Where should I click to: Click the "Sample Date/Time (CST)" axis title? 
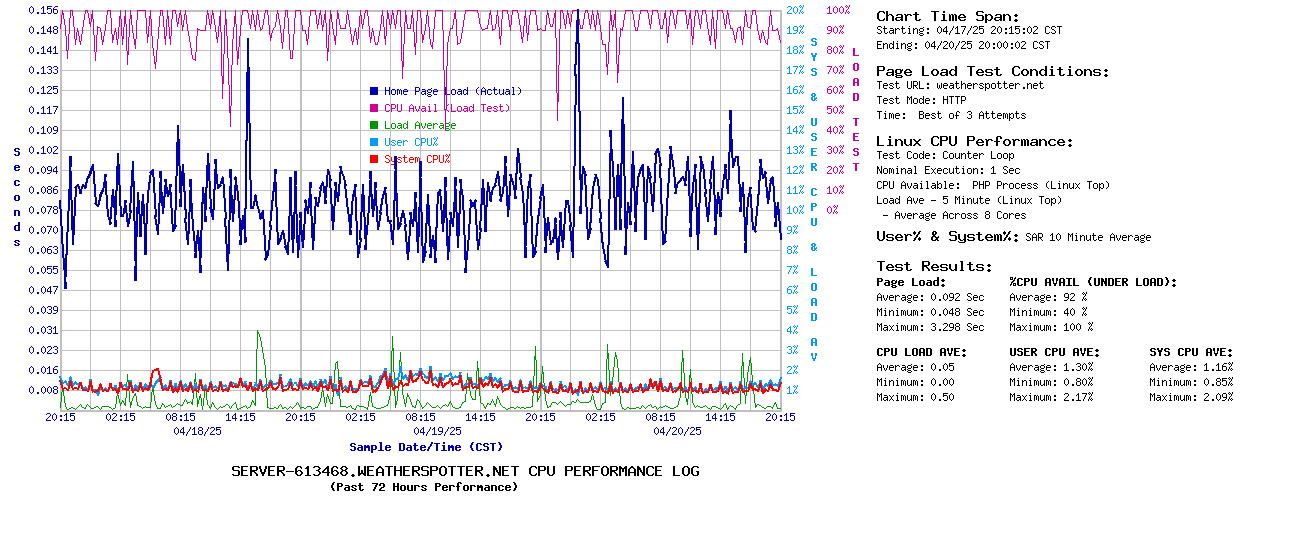click(x=426, y=447)
